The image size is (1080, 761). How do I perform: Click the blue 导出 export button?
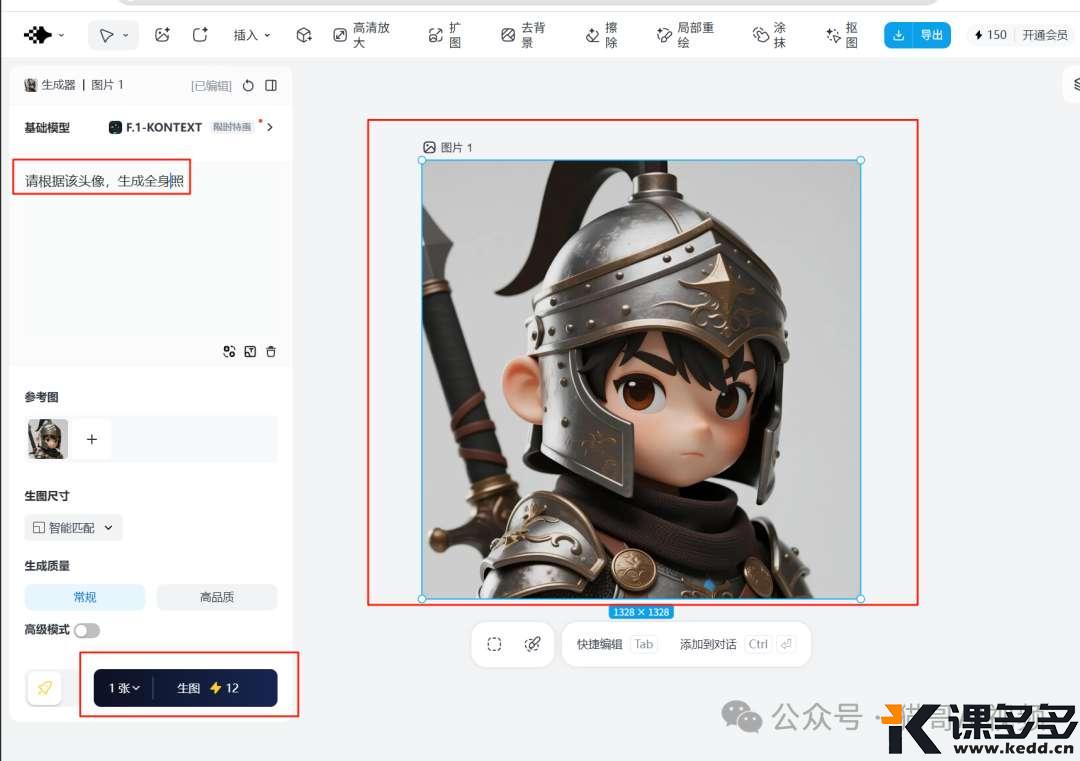917,35
